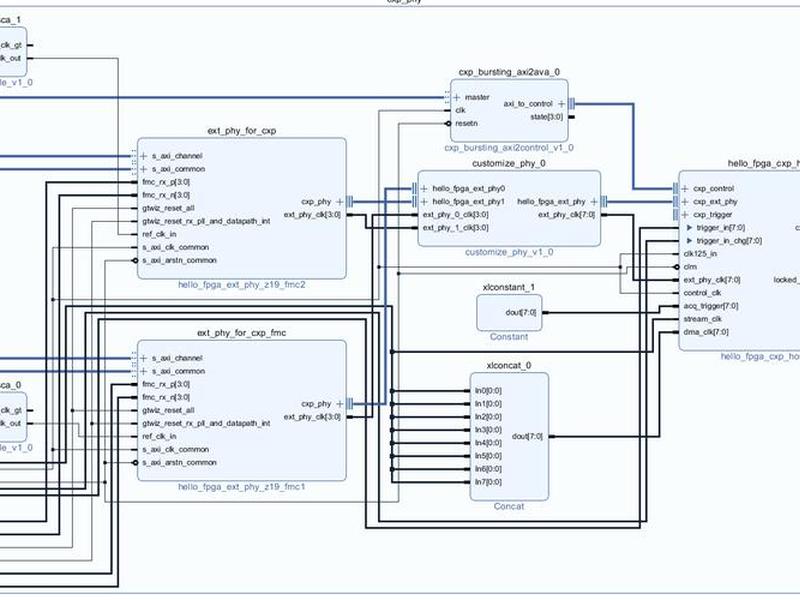Image resolution: width=800 pixels, height=600 pixels.
Task: Click the Concat label under xlconcat_0
Action: (x=509, y=506)
